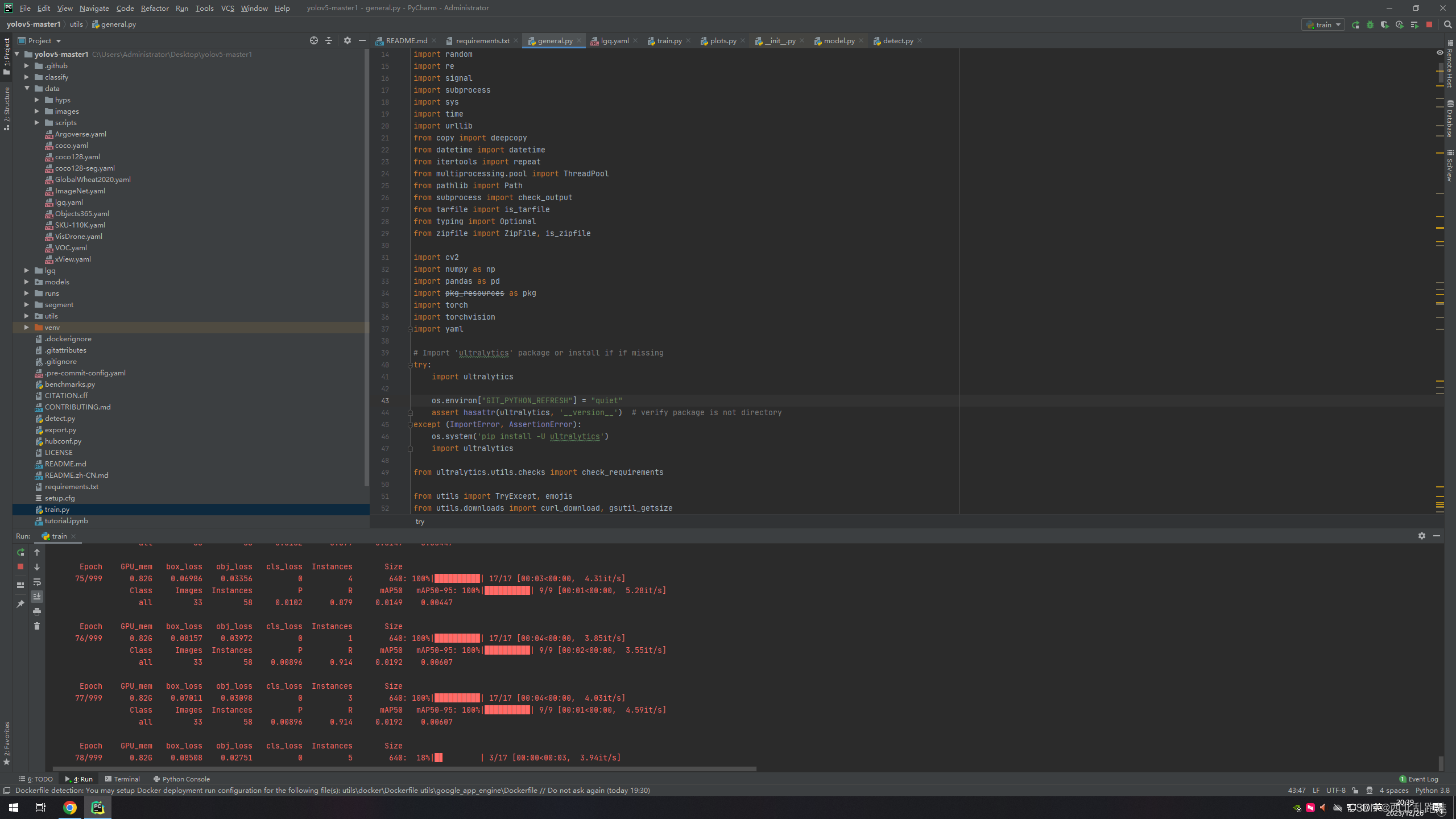Stop the process using the top toolbar's red square
The image size is (1456, 819).
click(1429, 24)
